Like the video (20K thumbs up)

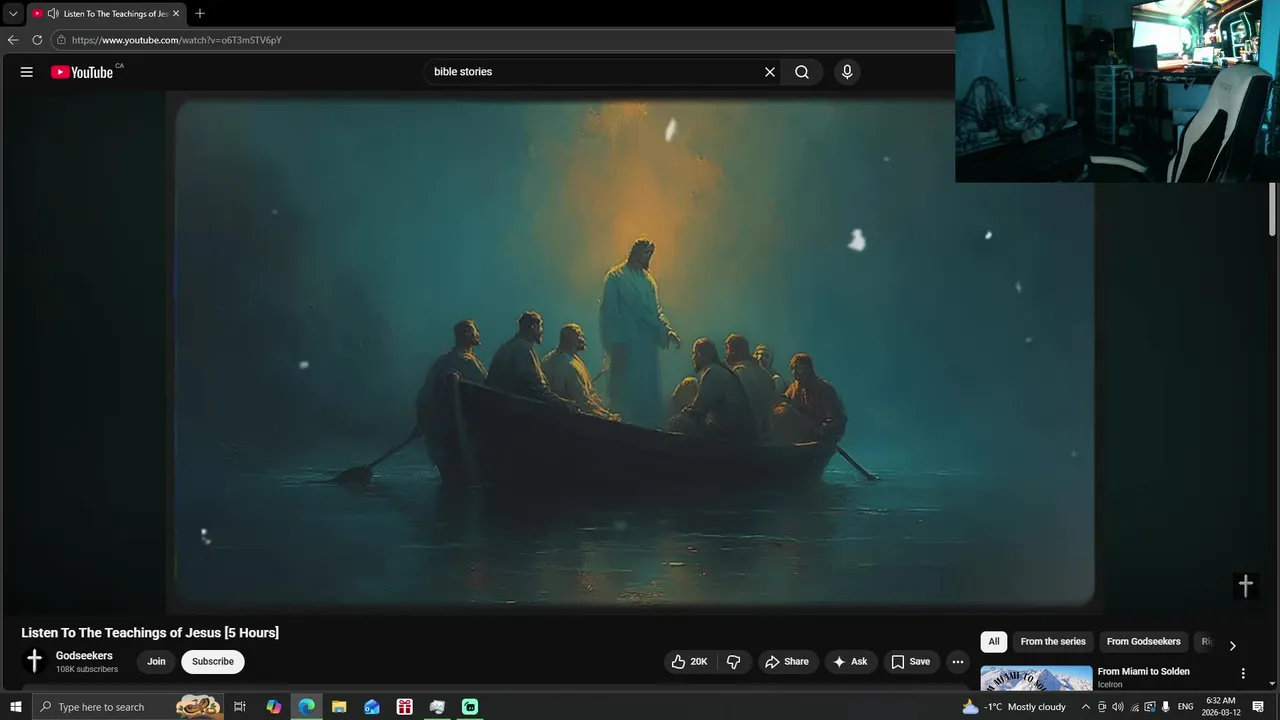coord(689,662)
